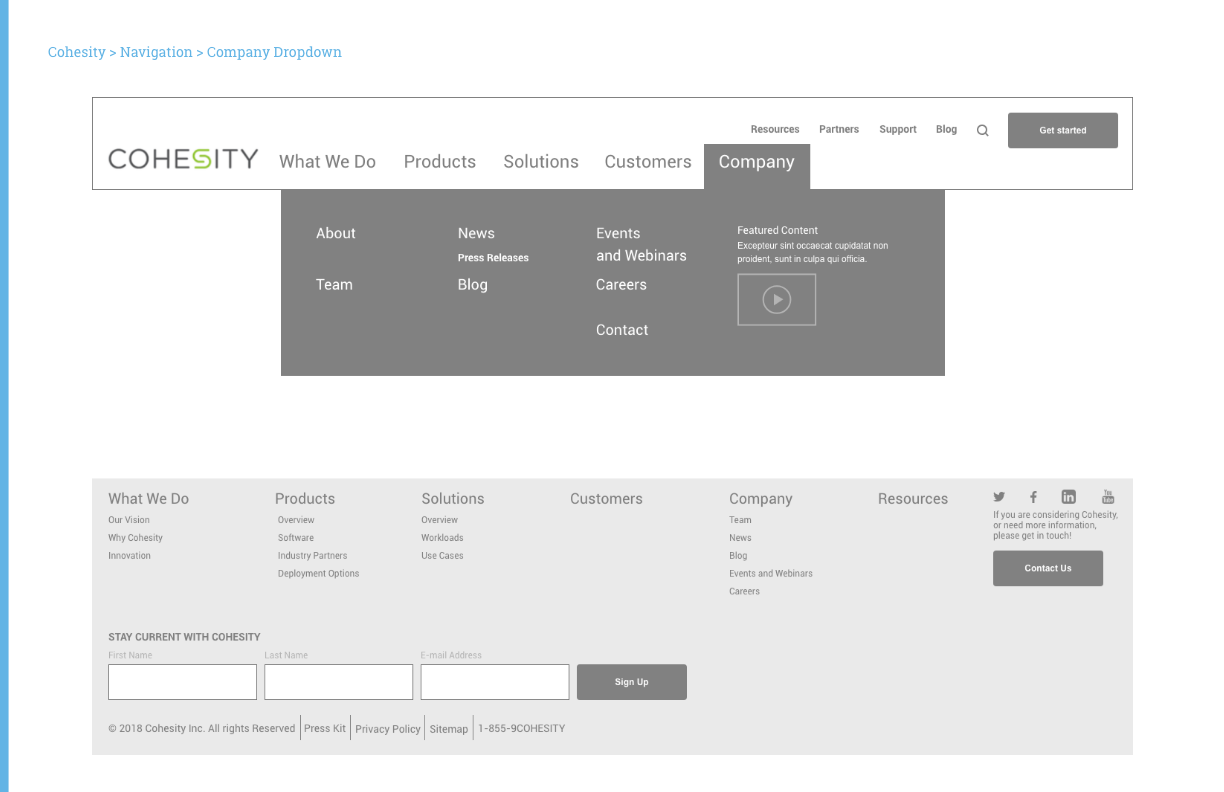Focus the Last Name input field
This screenshot has width=1224, height=792.
(x=338, y=682)
